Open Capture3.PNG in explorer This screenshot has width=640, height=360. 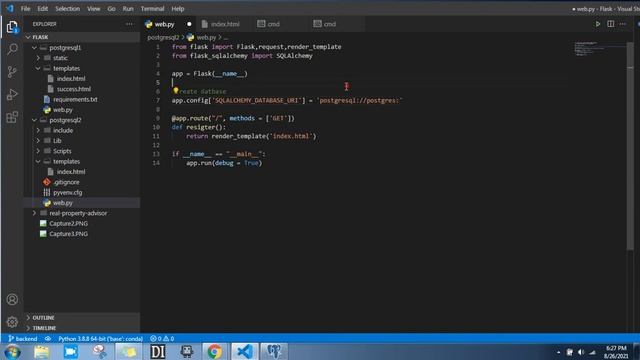point(68,234)
